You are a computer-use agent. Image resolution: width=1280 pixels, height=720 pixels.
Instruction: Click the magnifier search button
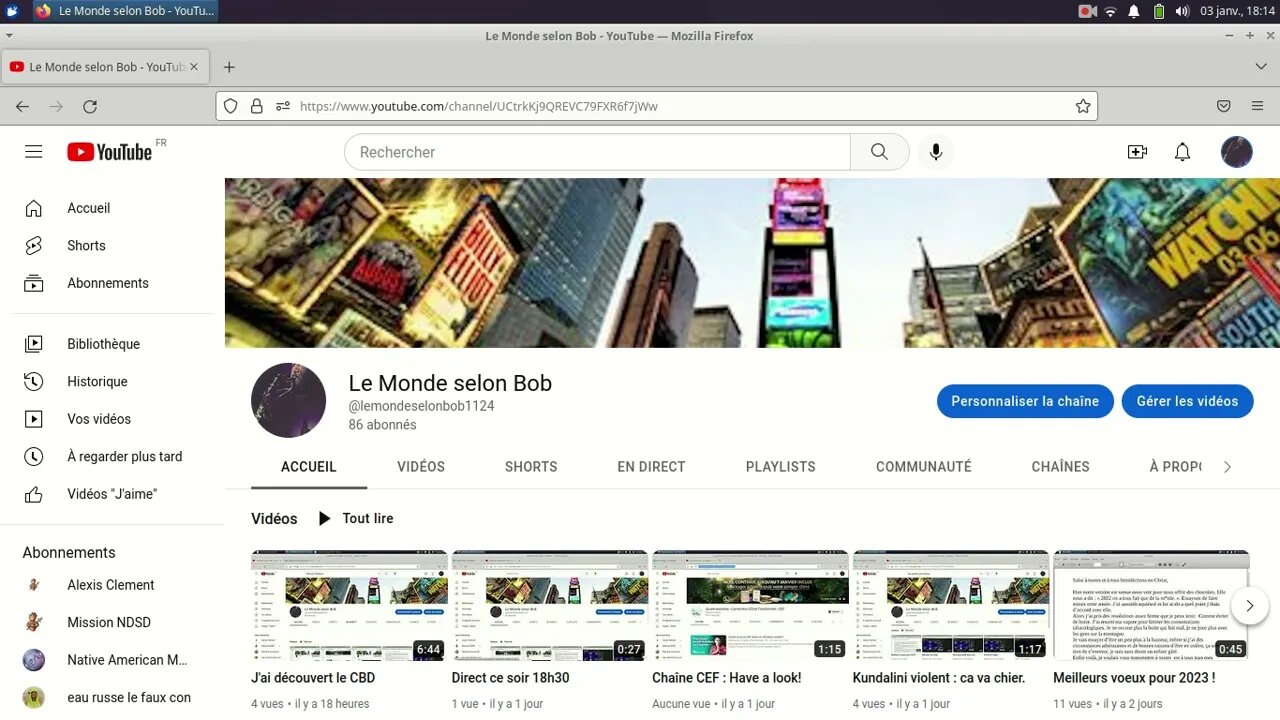point(879,152)
